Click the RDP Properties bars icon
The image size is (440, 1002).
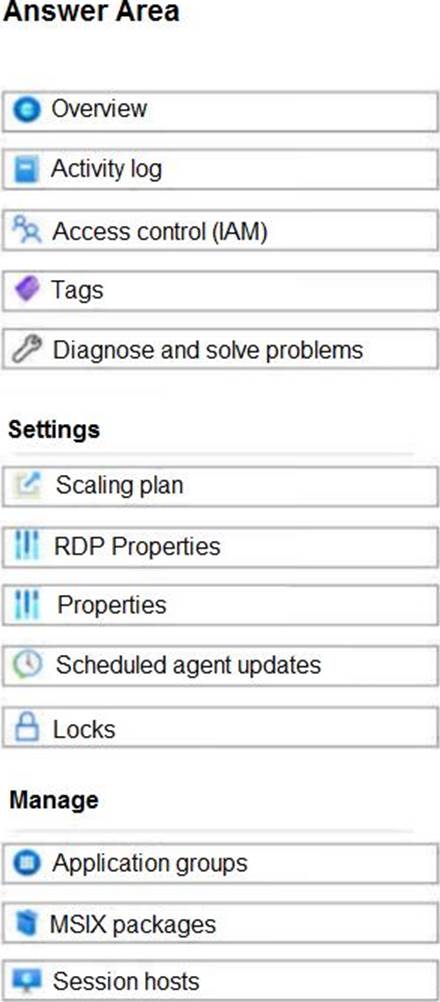pyautogui.click(x=27, y=546)
